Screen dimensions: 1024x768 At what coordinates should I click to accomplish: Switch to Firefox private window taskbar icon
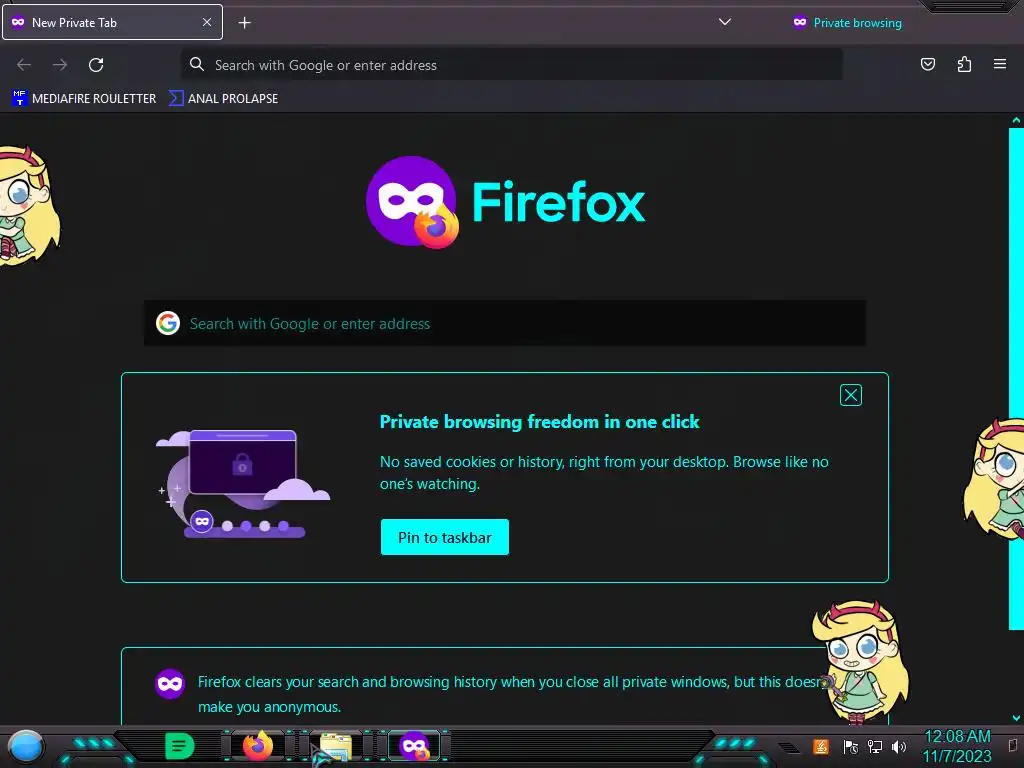(x=414, y=746)
